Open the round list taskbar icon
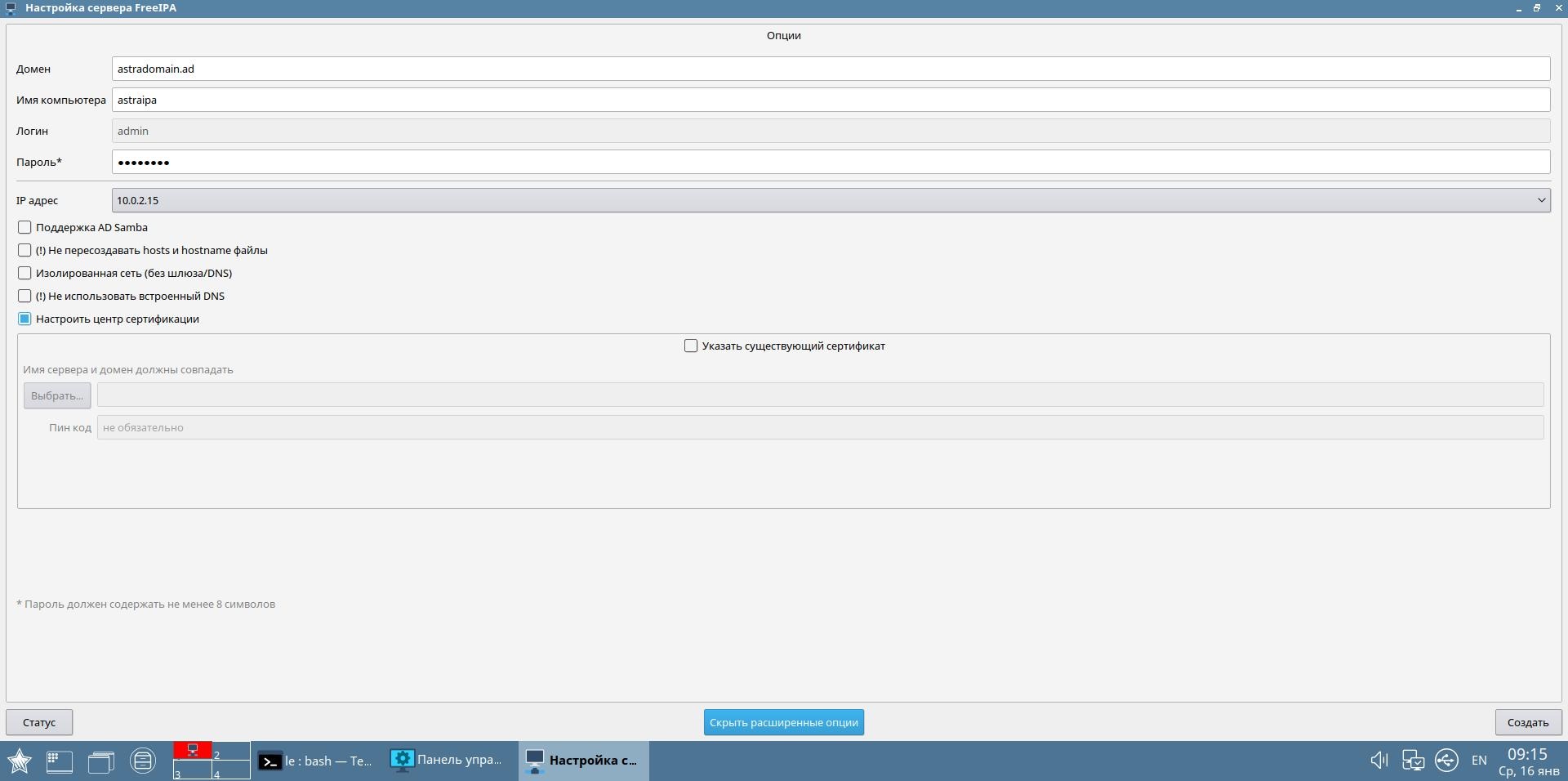Screen dimensions: 1568x781 (143, 761)
